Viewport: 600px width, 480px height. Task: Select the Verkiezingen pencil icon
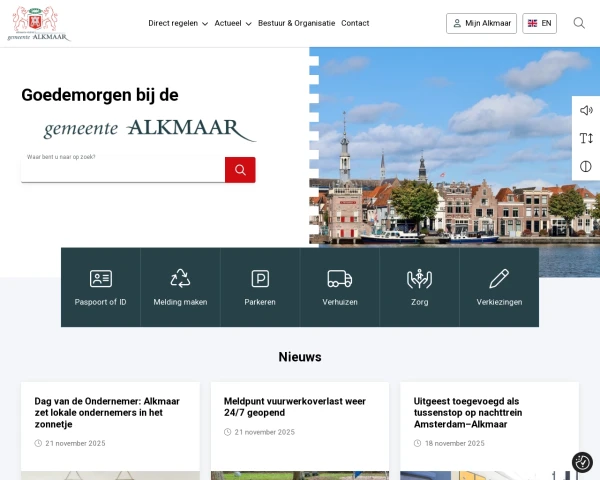(x=499, y=279)
